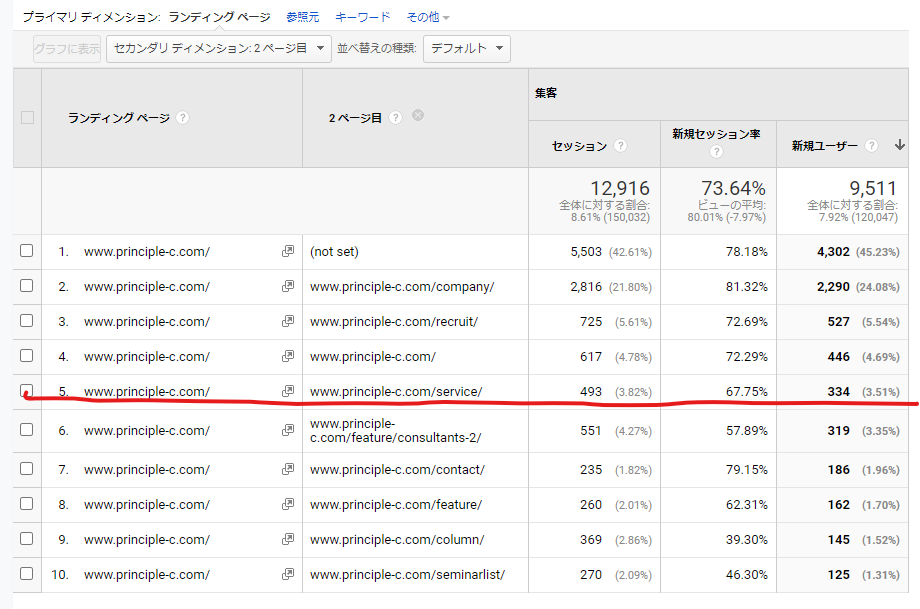Open landing page link in row 10
Screen dimensions: 920x609
tap(147, 574)
